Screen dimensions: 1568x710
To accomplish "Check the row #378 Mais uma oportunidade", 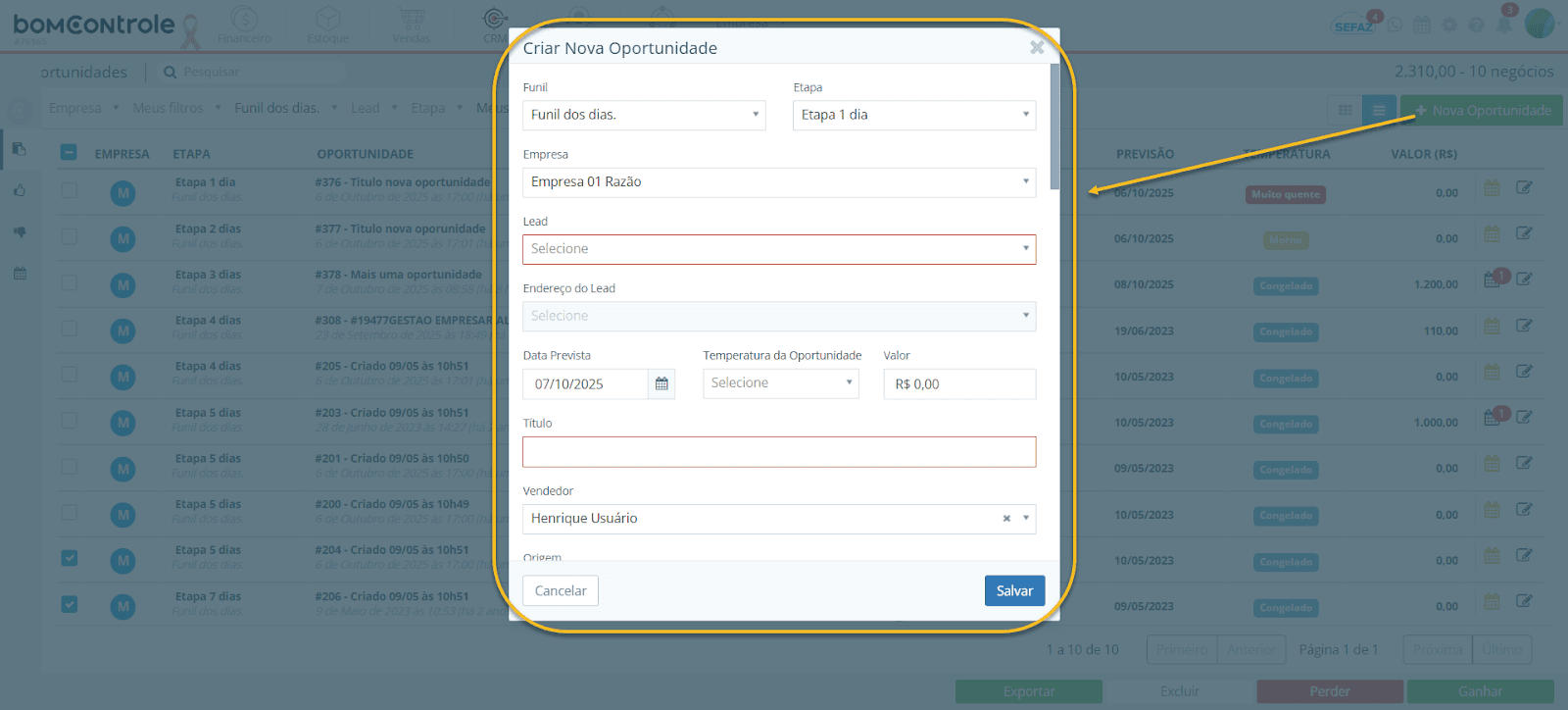I will 69,282.
